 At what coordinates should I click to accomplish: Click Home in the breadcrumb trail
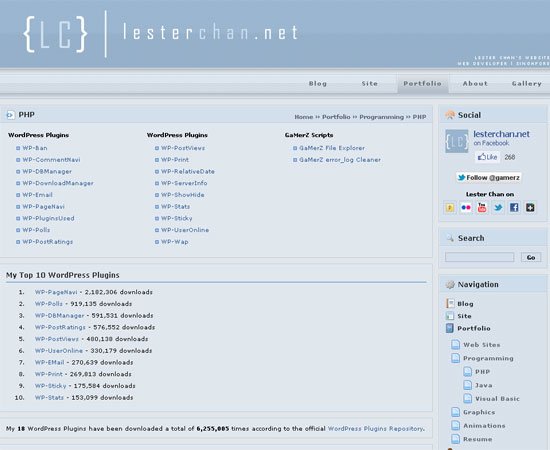303,117
